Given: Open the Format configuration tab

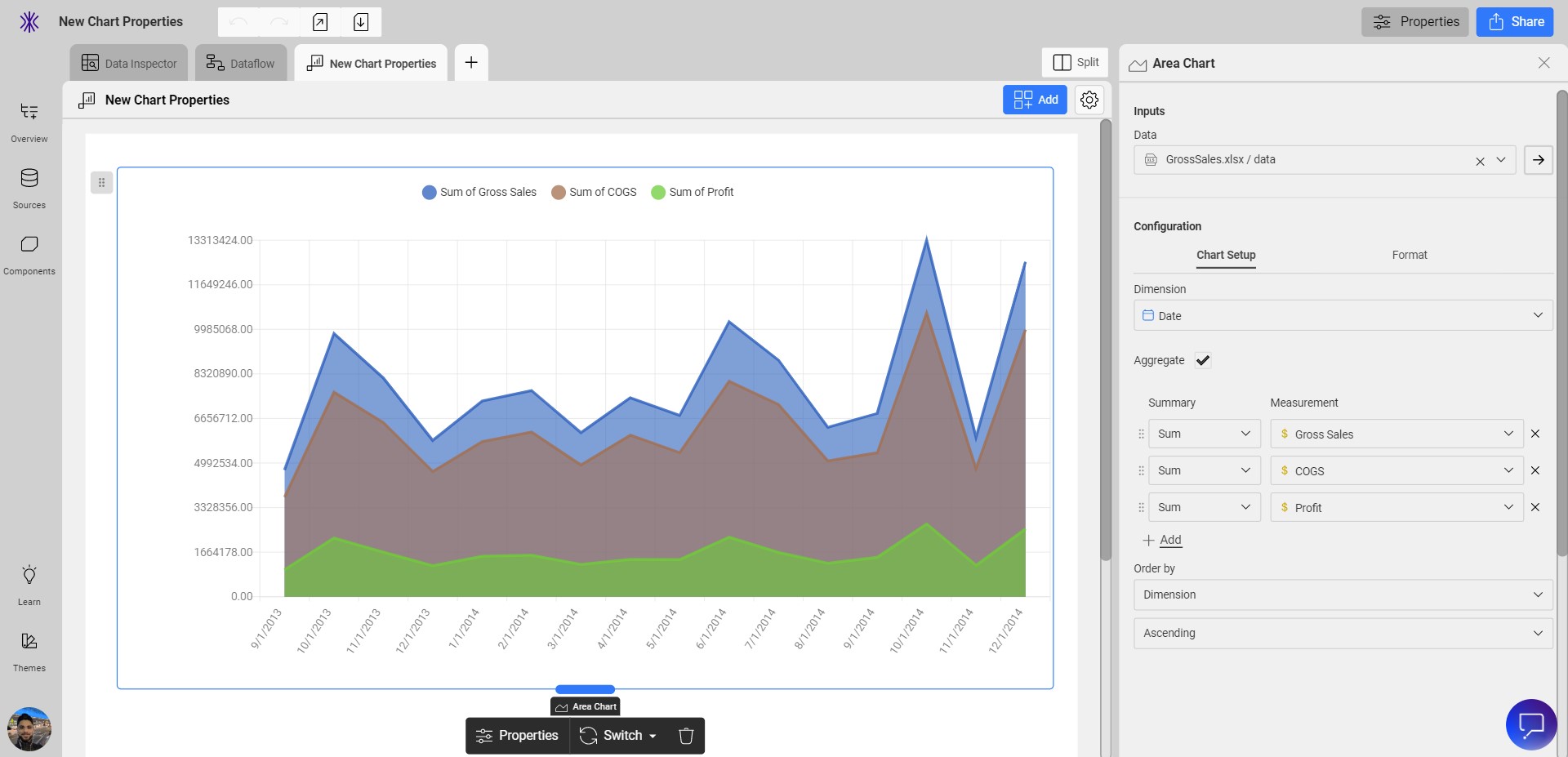Looking at the screenshot, I should point(1410,255).
